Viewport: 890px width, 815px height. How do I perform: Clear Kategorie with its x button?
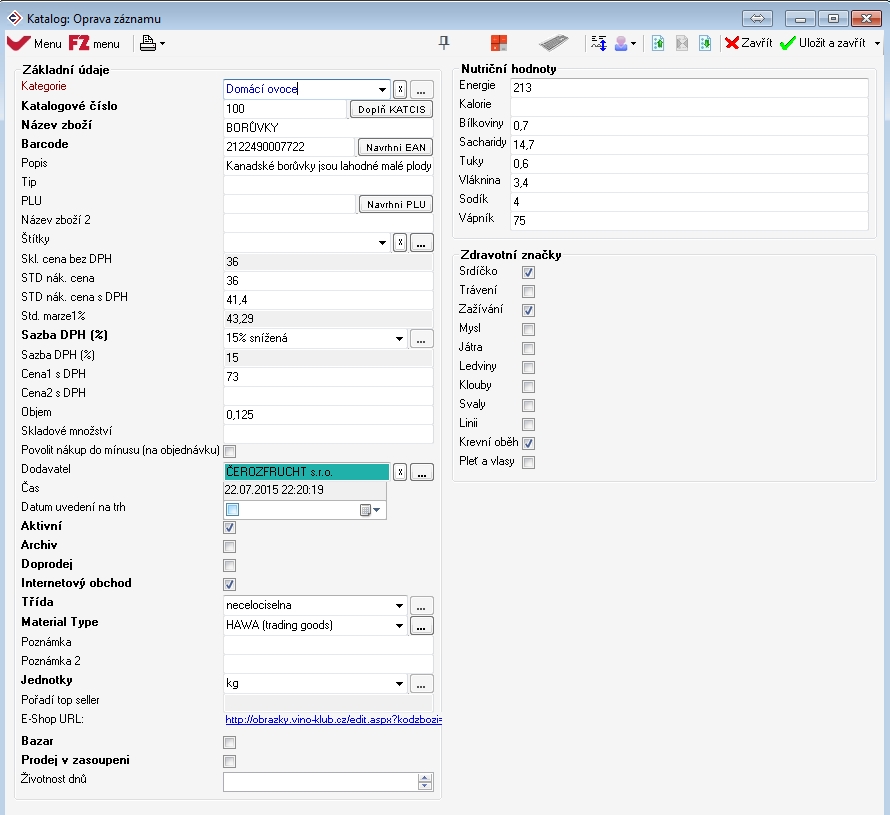[x=400, y=89]
